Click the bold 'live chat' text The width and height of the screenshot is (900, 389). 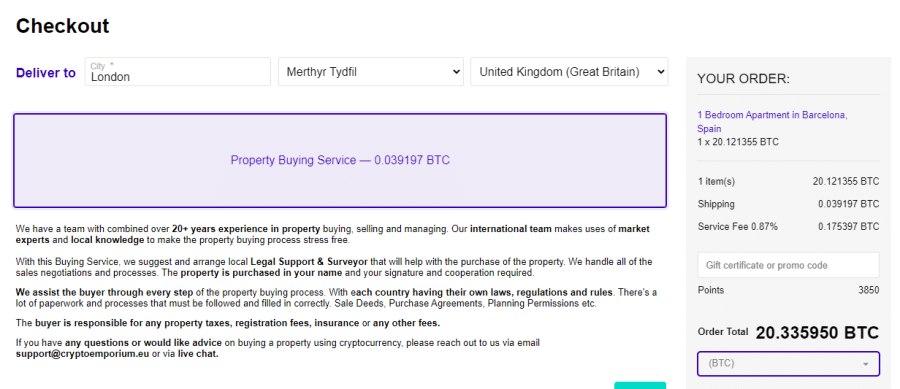198,353
